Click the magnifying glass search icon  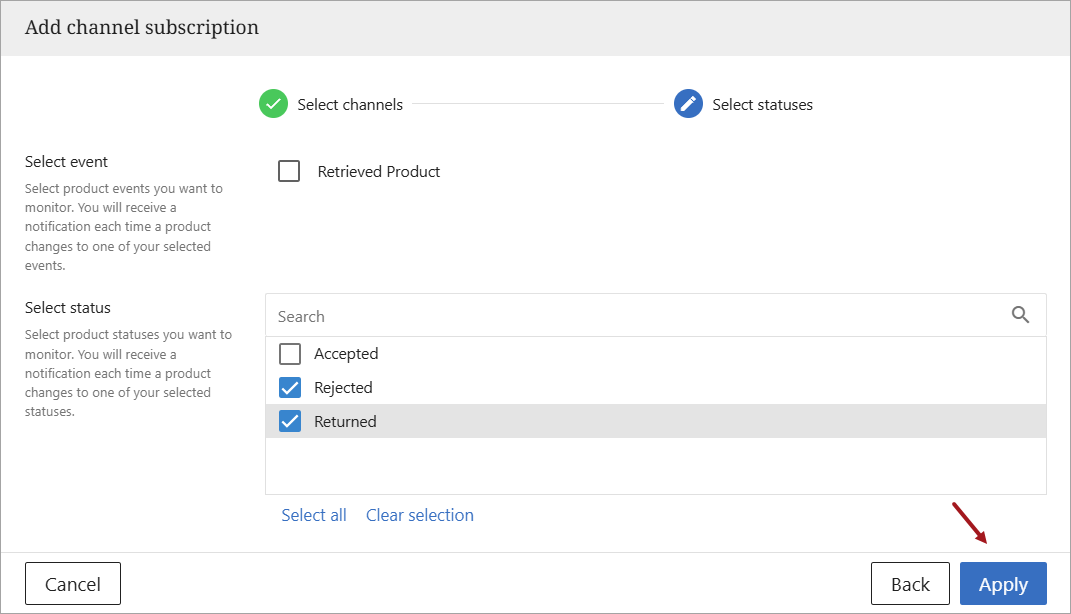[x=1020, y=316]
